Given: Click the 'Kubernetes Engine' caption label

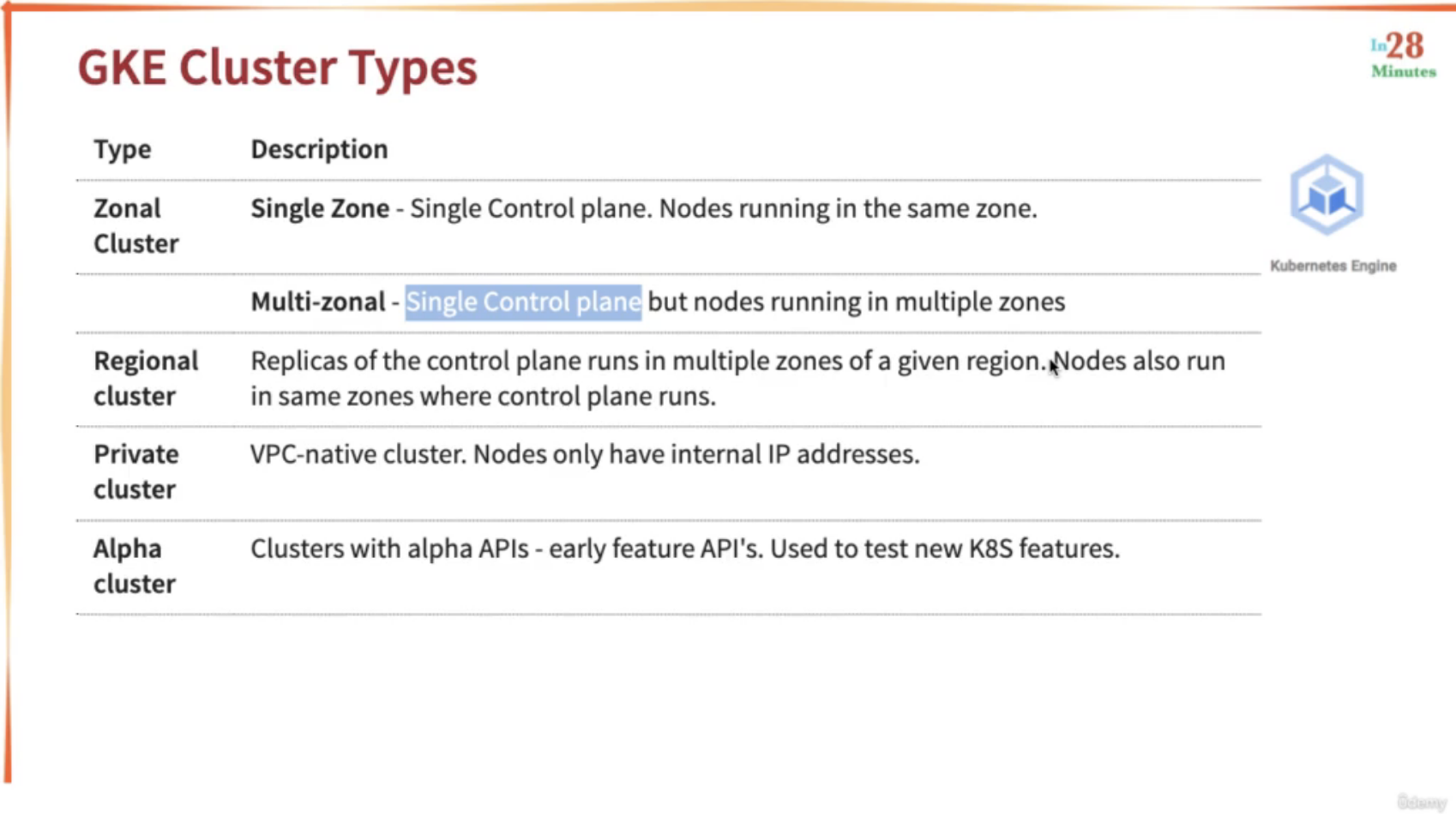Looking at the screenshot, I should (x=1333, y=266).
